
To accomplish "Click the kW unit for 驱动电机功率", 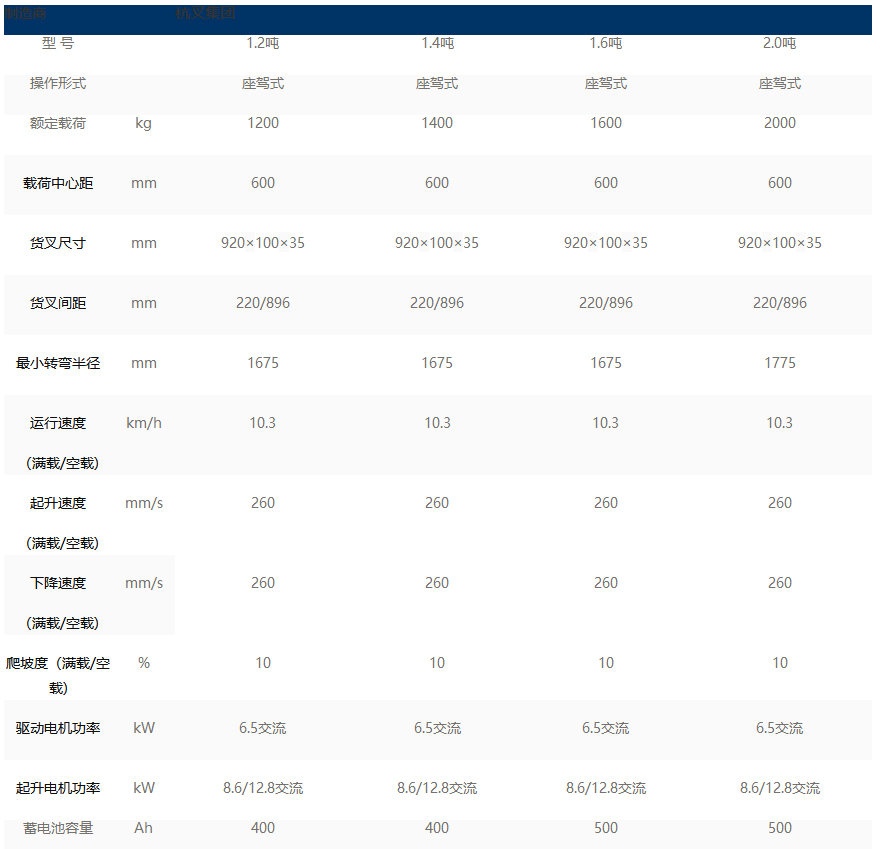I will pyautogui.click(x=144, y=728).
